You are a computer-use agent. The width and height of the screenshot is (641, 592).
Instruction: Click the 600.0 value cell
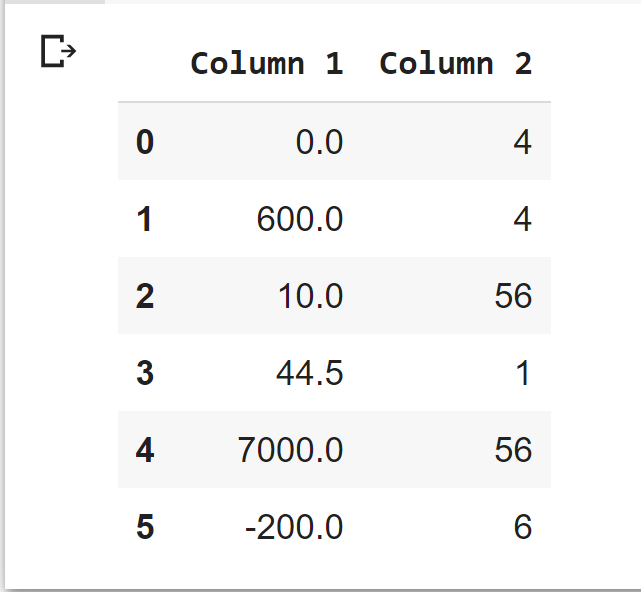coord(300,219)
